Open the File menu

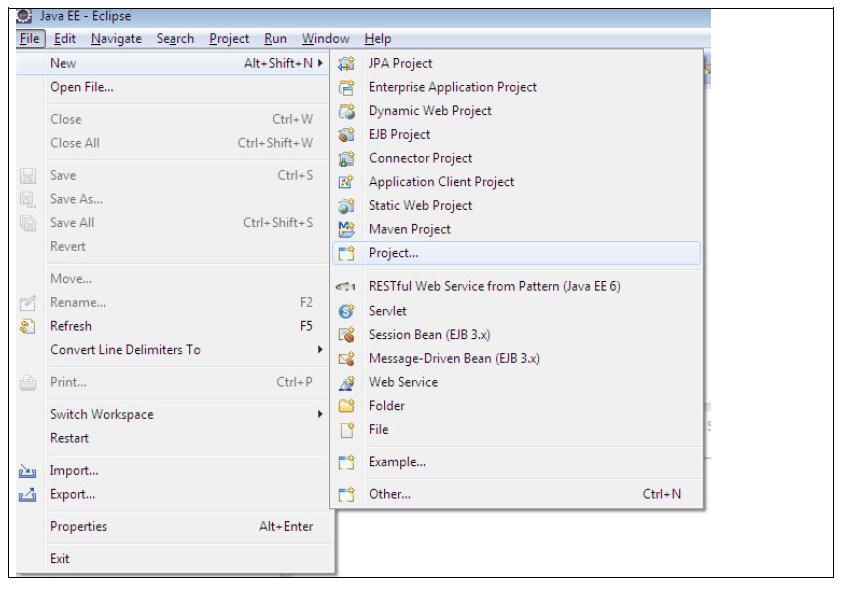click(30, 39)
